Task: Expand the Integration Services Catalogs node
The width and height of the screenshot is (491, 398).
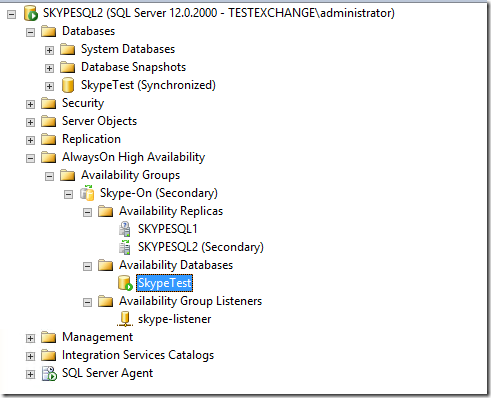Action: 30,356
